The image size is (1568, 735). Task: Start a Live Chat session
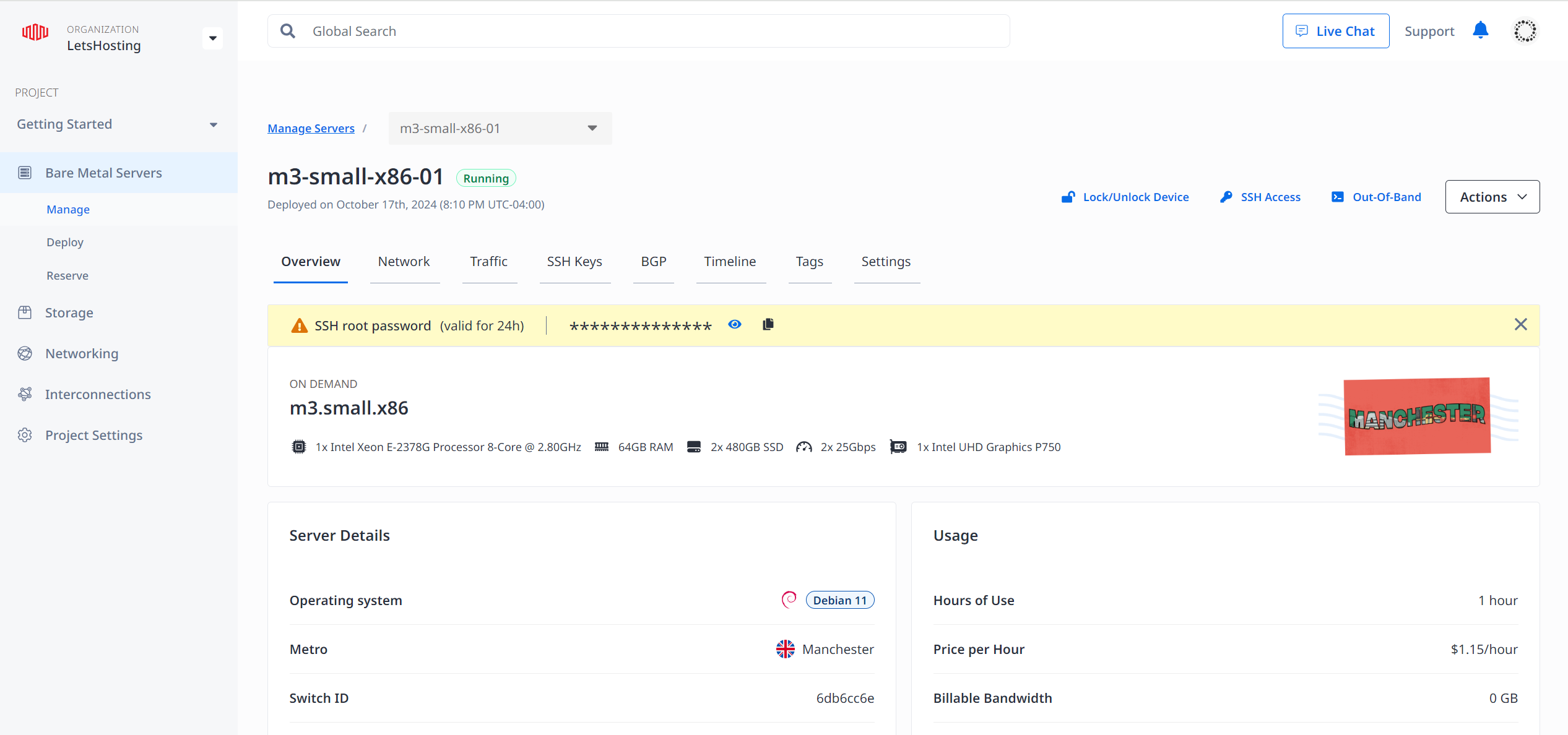[1336, 31]
